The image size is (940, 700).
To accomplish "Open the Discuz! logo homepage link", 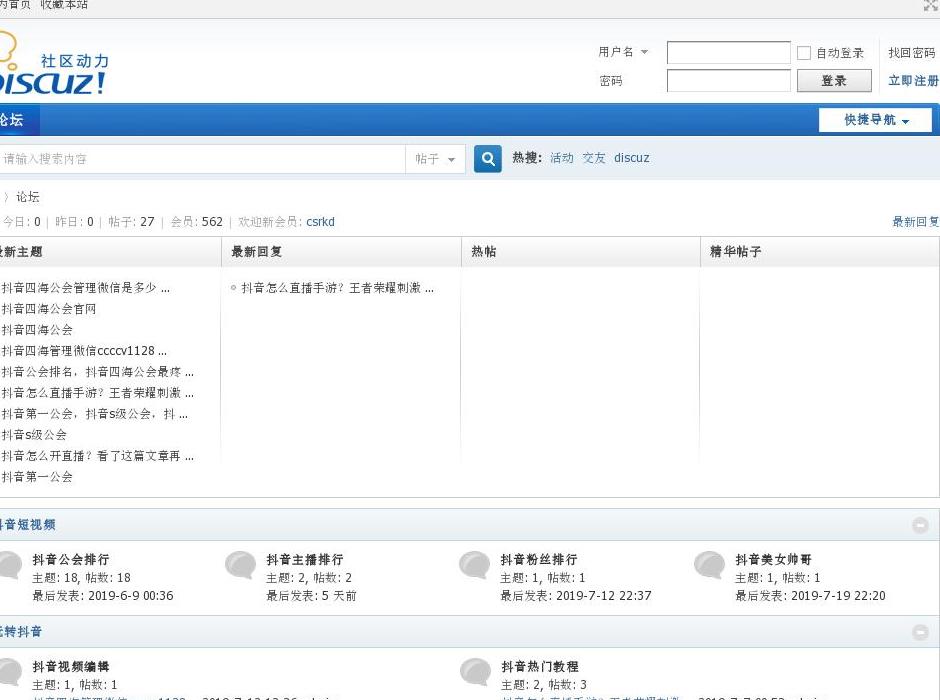I will point(53,65).
